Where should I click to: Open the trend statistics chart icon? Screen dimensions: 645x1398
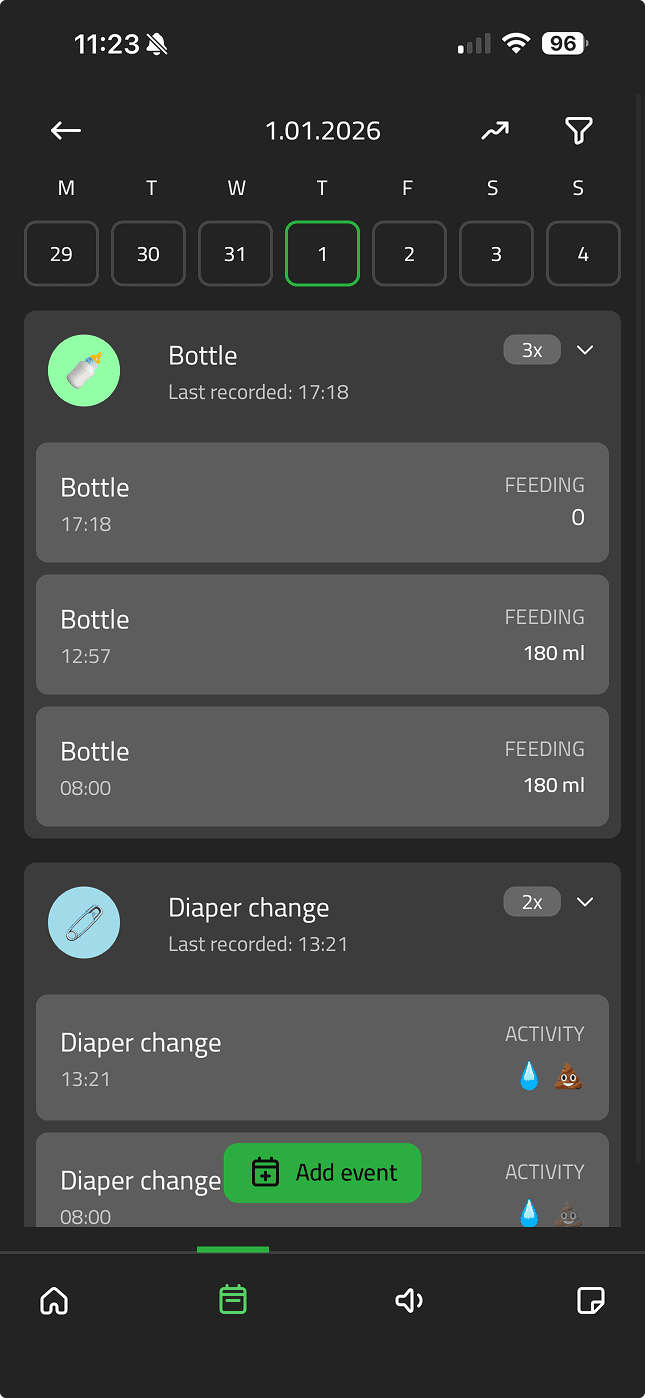[x=494, y=131]
